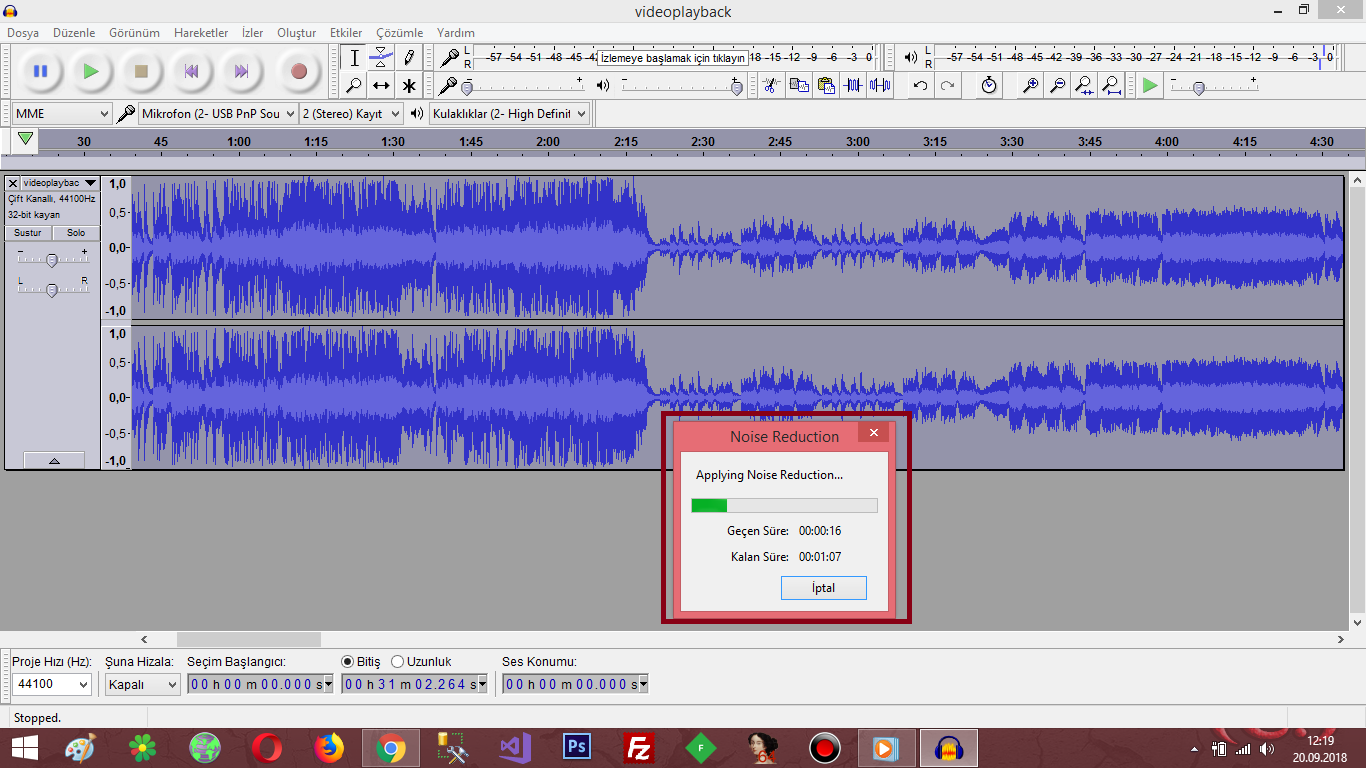The width and height of the screenshot is (1366, 768).
Task: Open the Seçim Başlangıcı time format arrow
Action: 328,684
